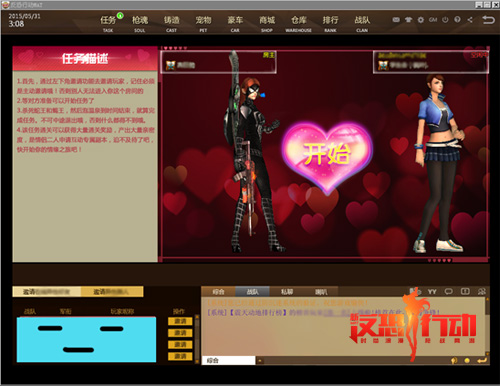Click the chat message input field

(x=356, y=360)
